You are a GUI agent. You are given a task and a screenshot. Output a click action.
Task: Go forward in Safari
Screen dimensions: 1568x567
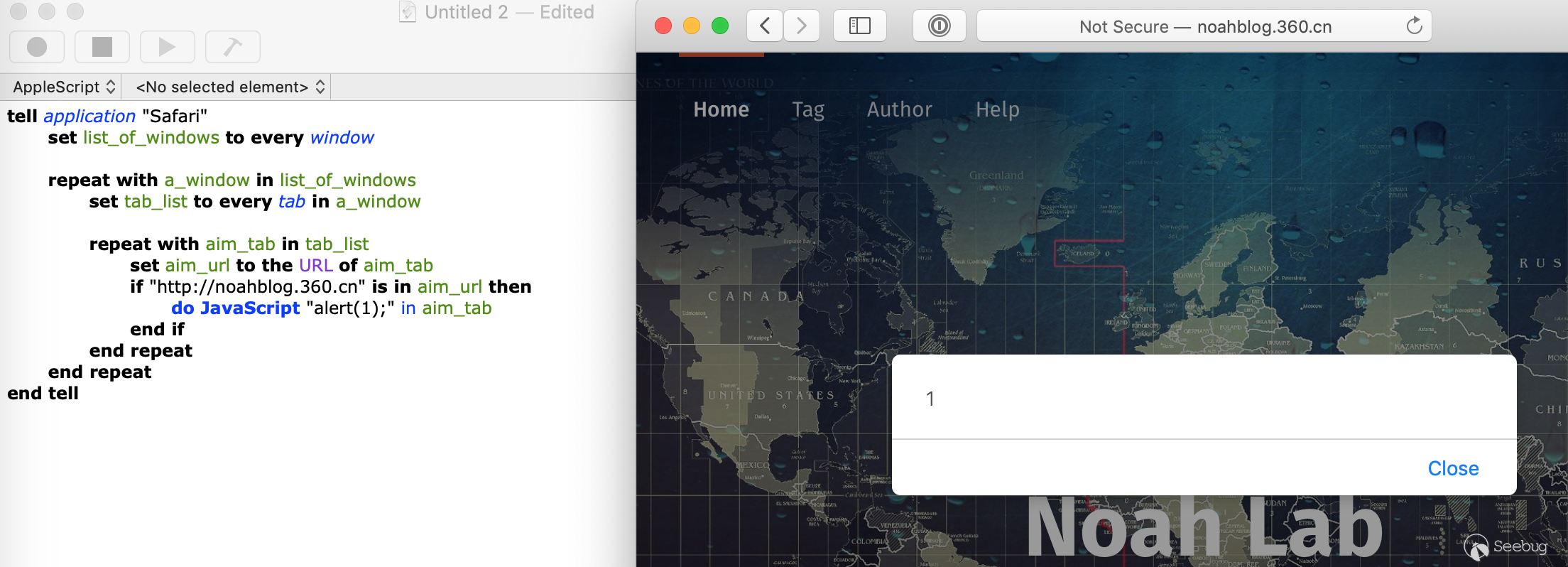802,26
